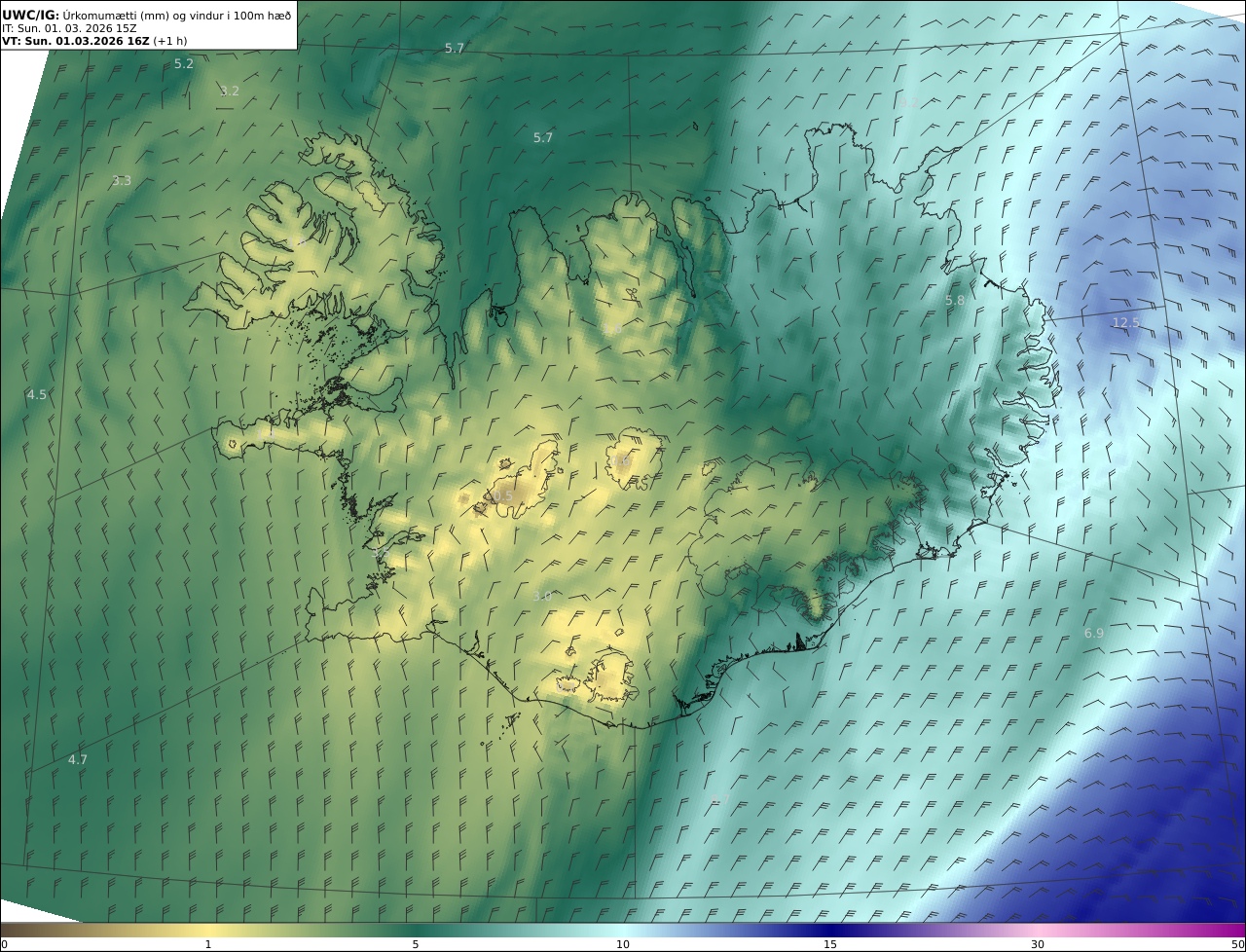This screenshot has width=1246, height=952.
Task: Click the 3.0 value label
Action: (542, 596)
